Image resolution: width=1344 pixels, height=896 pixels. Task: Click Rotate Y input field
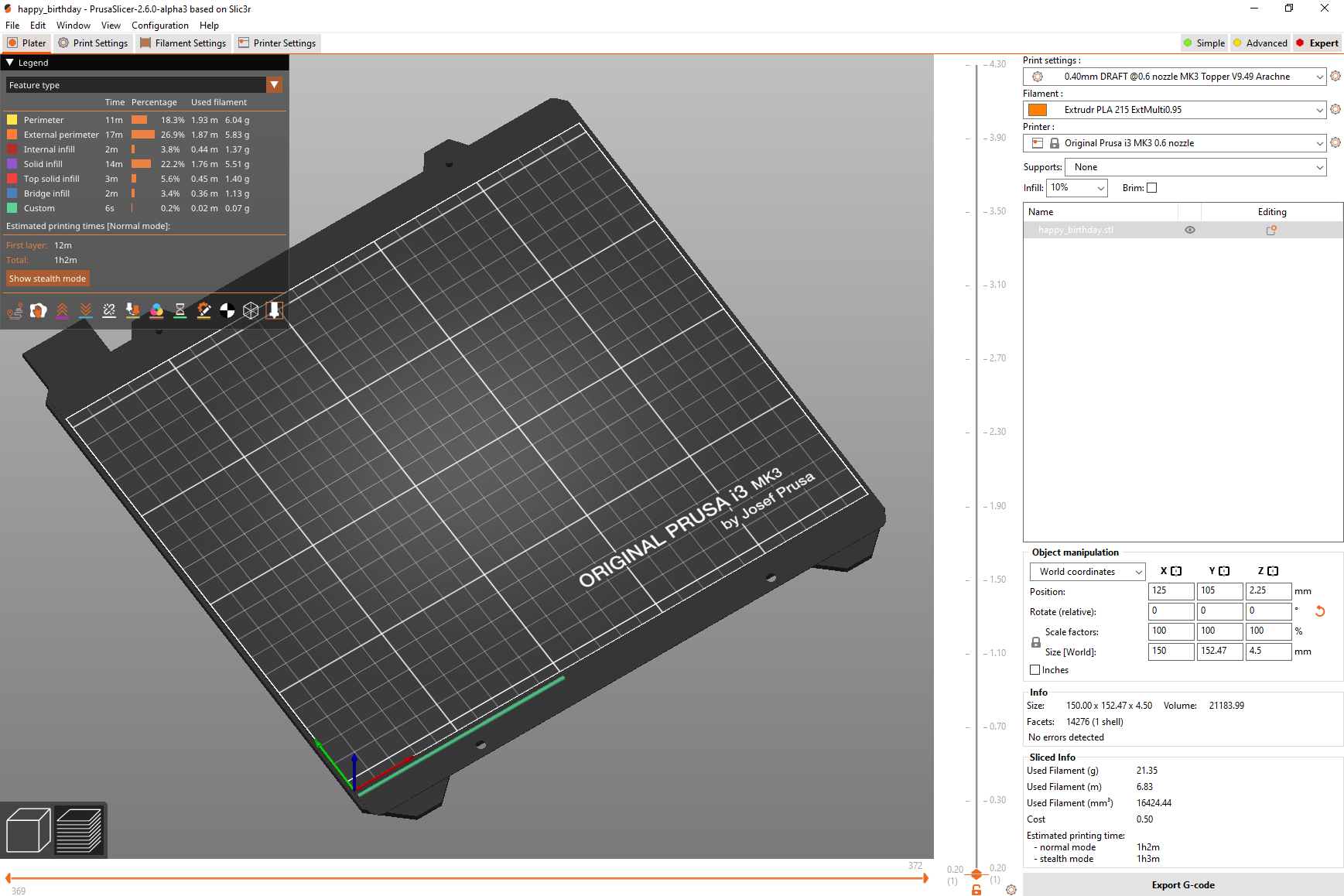pos(1220,611)
